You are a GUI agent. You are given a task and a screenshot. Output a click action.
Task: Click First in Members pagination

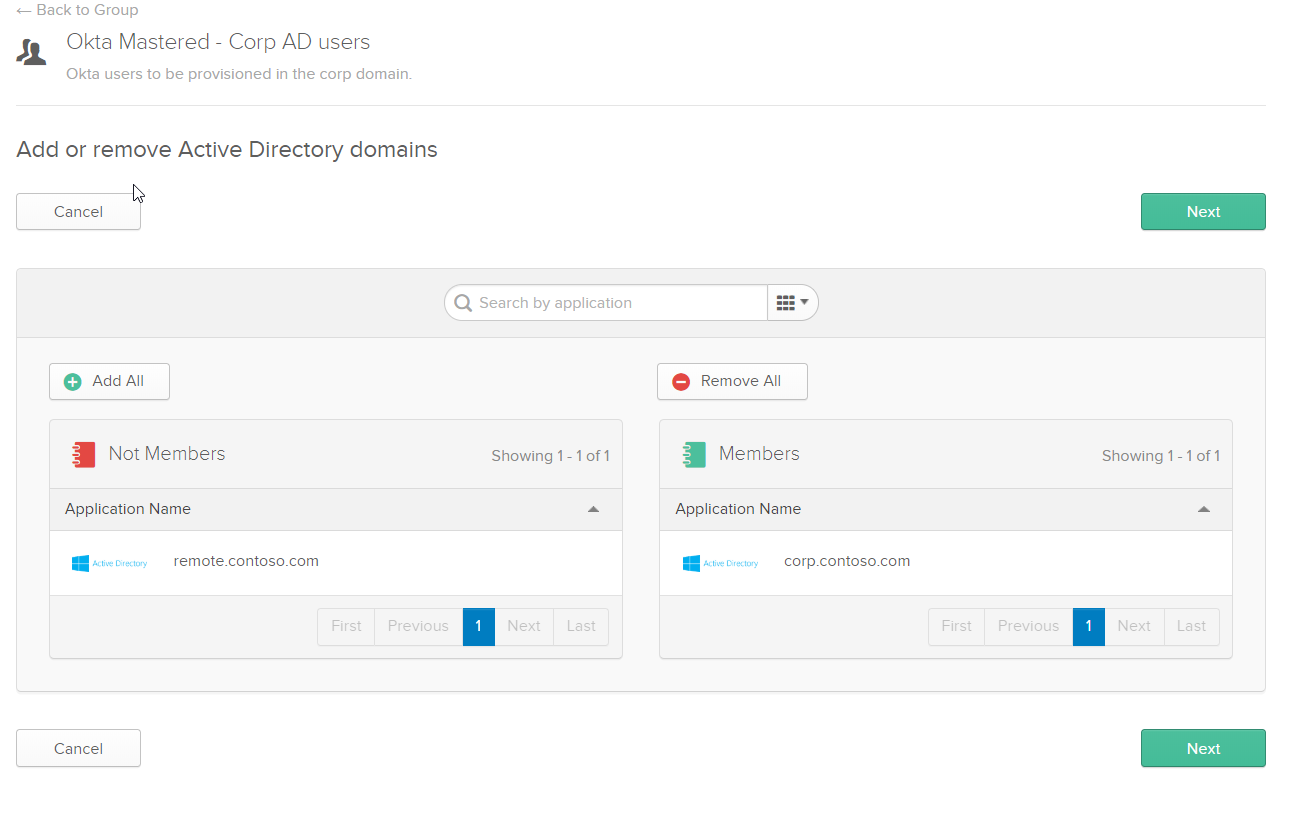point(957,626)
